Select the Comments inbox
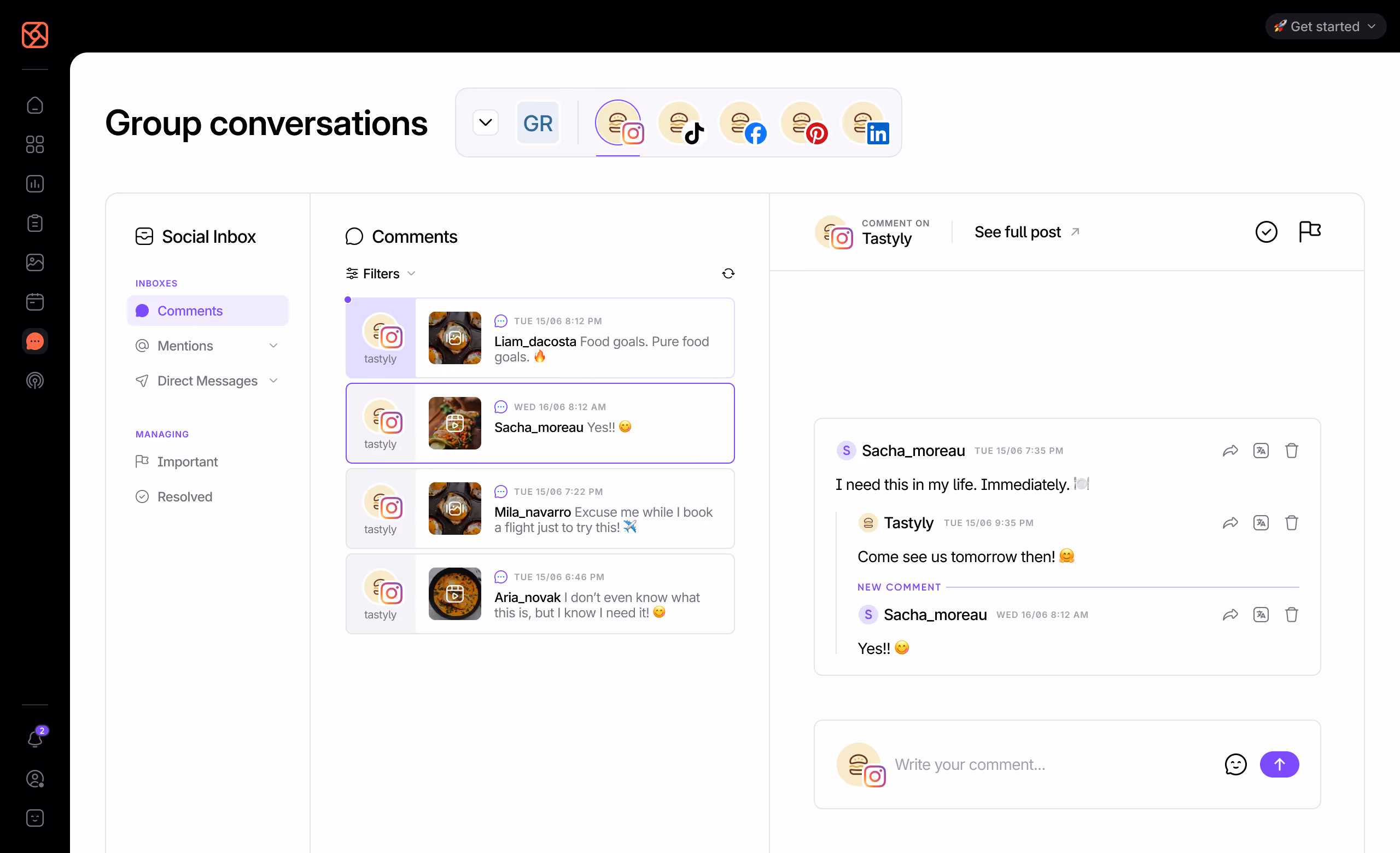The height and width of the screenshot is (853, 1400). click(x=207, y=311)
